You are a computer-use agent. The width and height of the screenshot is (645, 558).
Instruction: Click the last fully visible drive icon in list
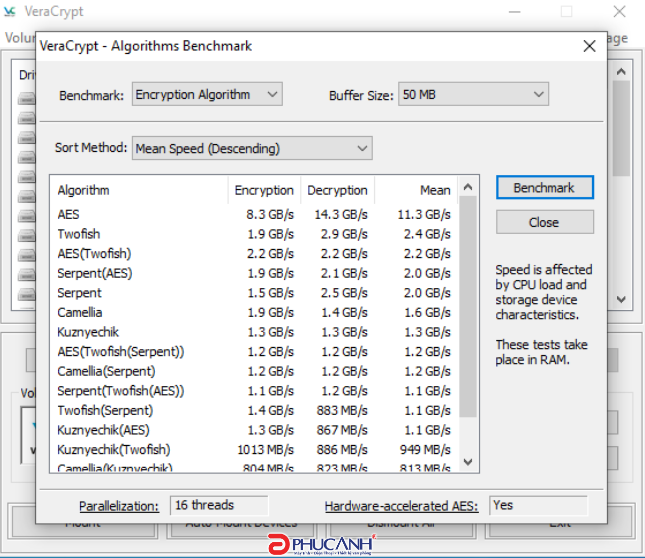click(x=26, y=294)
